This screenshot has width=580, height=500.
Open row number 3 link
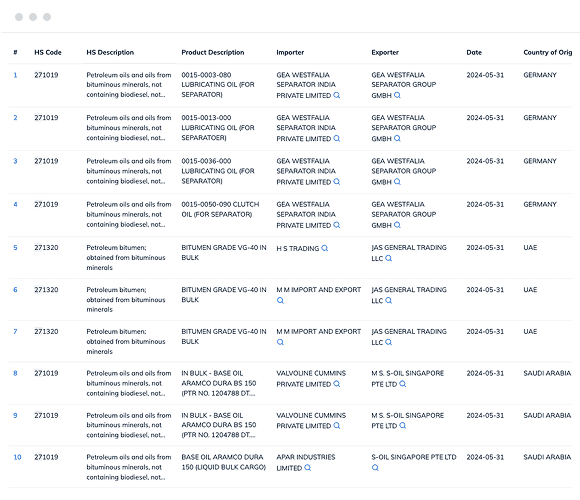click(x=15, y=161)
